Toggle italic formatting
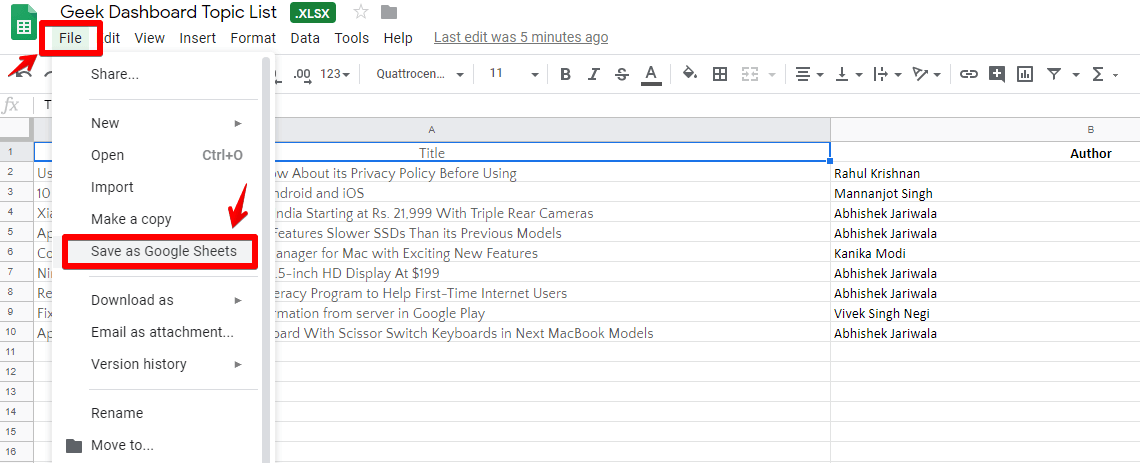Image resolution: width=1140 pixels, height=463 pixels. coord(594,74)
